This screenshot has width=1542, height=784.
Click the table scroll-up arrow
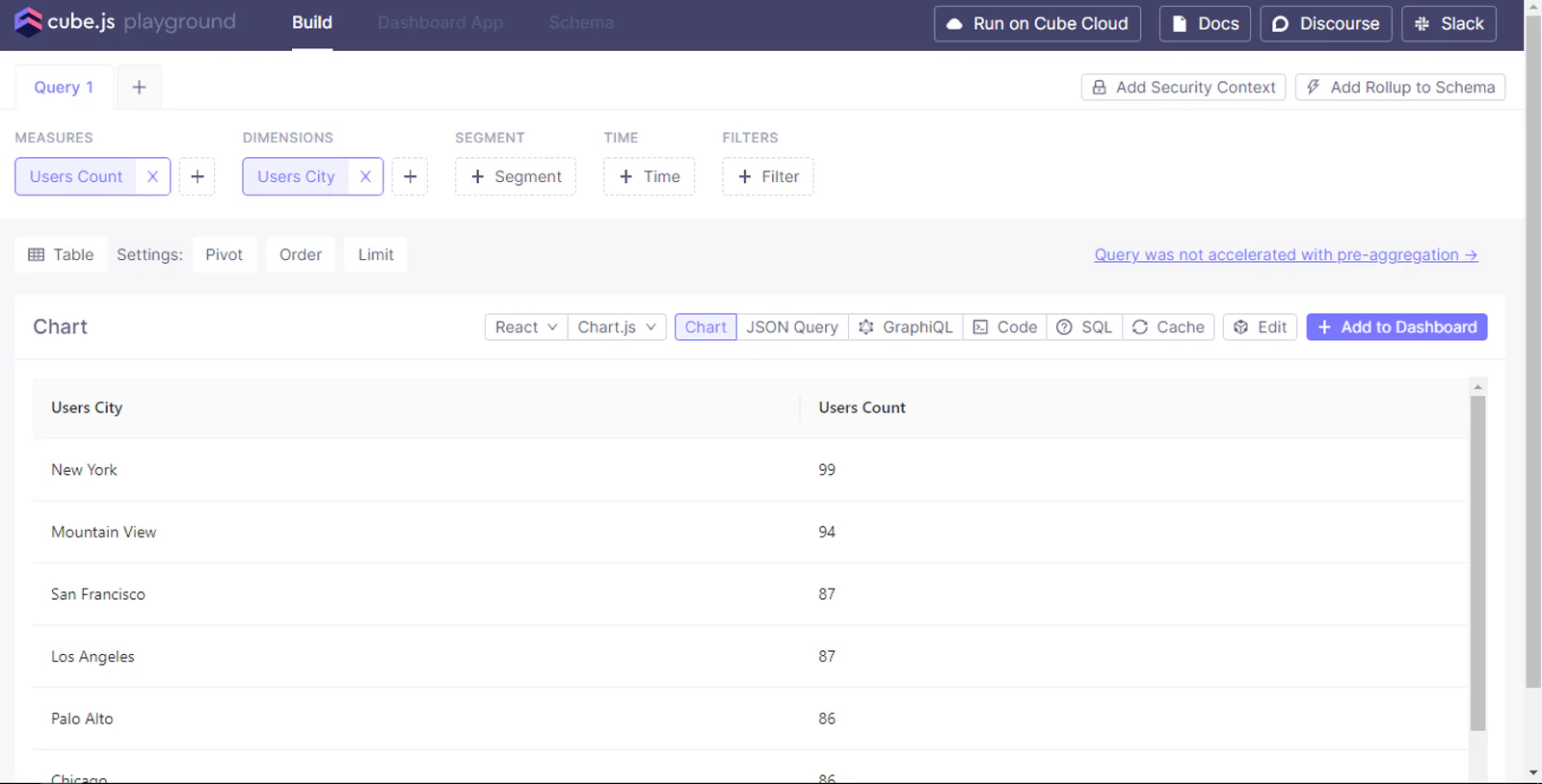coord(1477,386)
